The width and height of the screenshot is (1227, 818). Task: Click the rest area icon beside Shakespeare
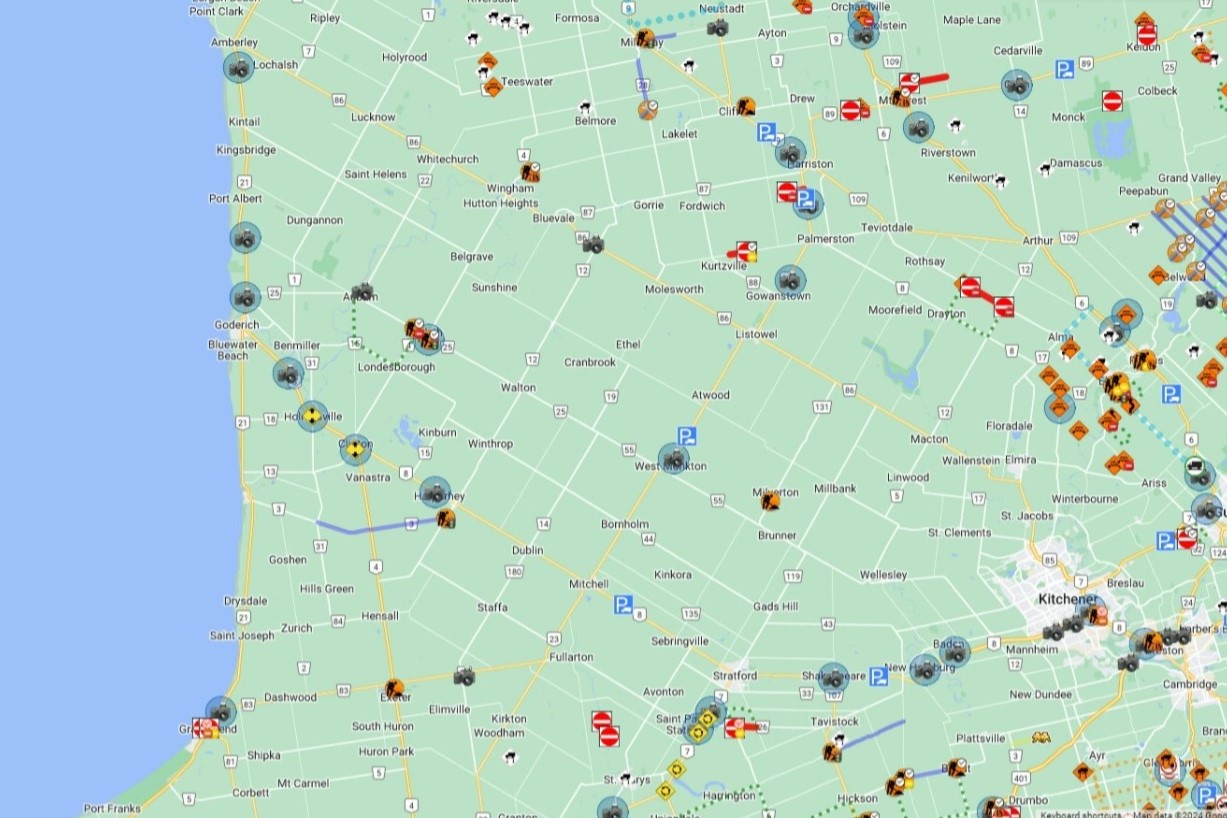(879, 677)
